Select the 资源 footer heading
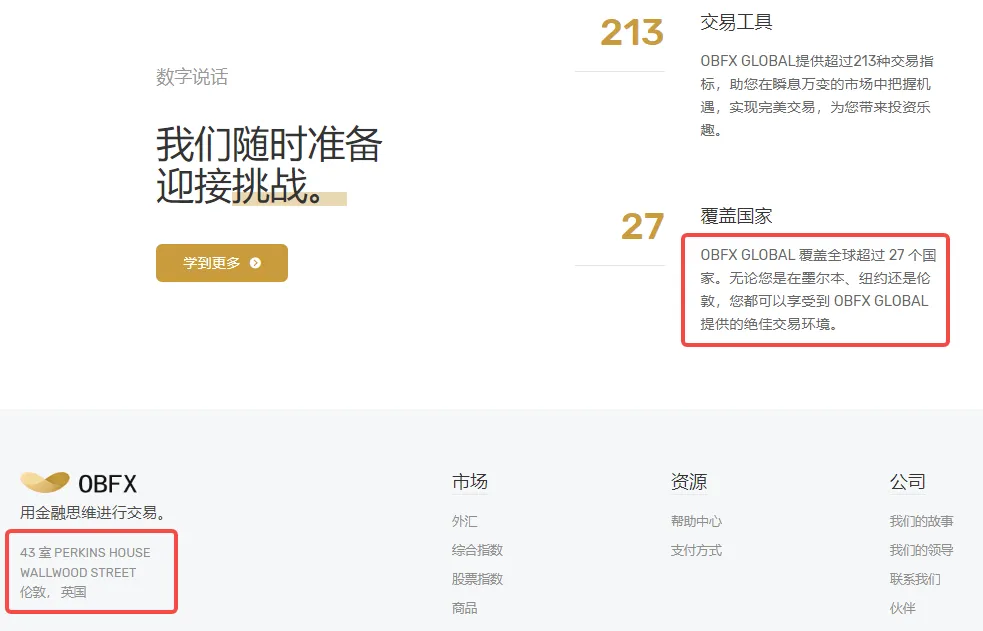 click(x=688, y=482)
